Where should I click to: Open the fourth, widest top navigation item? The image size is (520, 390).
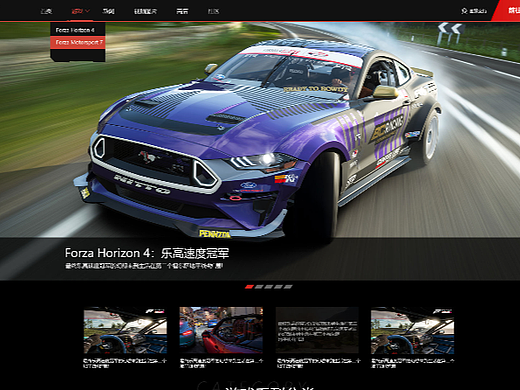pyautogui.click(x=145, y=11)
